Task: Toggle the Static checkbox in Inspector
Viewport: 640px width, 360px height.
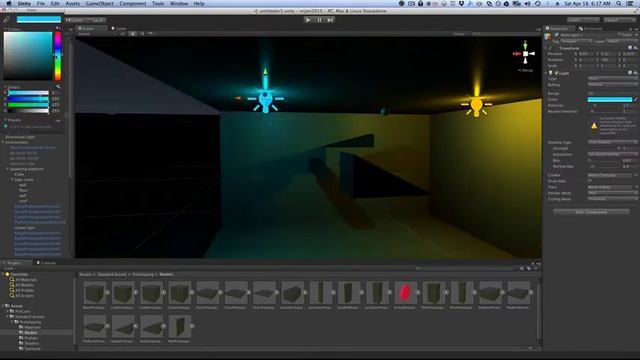Action: click(x=620, y=36)
